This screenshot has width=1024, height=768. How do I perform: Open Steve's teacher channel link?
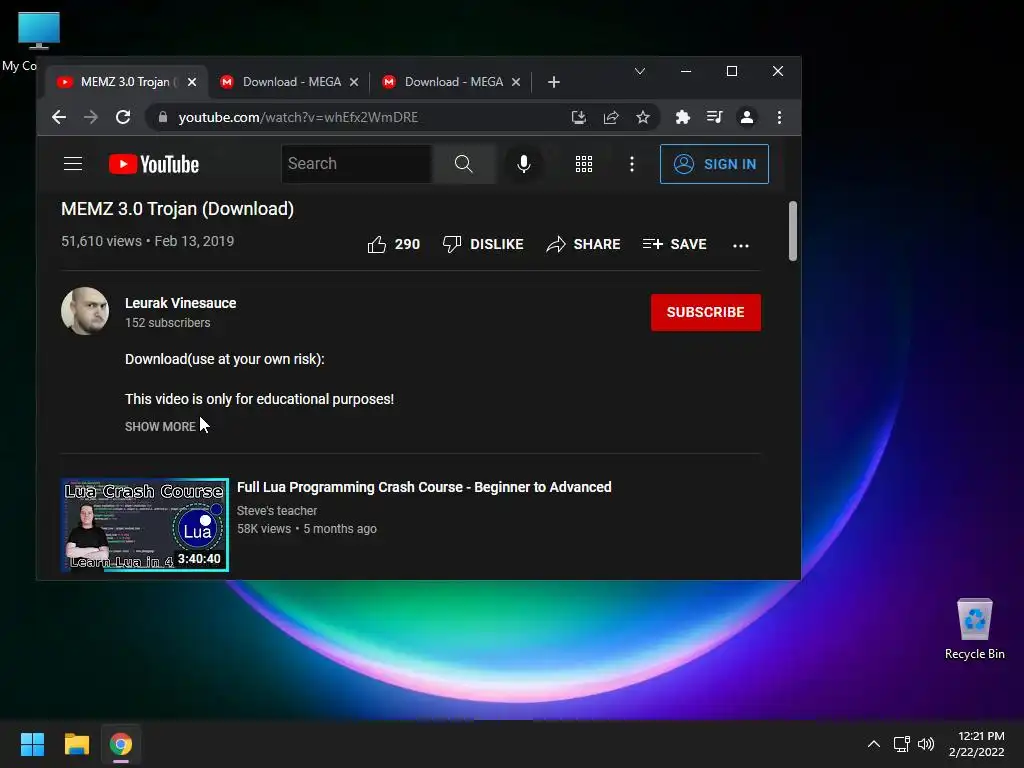277,511
